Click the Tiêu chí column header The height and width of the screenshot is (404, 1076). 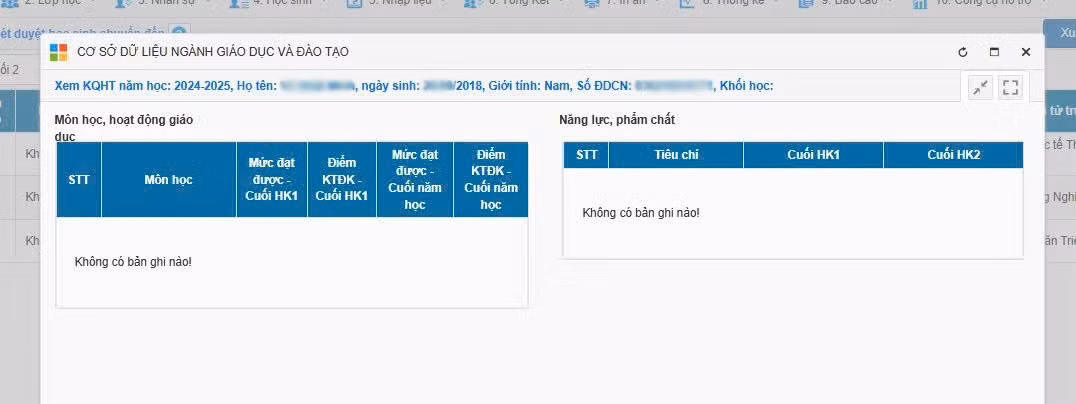coord(676,155)
